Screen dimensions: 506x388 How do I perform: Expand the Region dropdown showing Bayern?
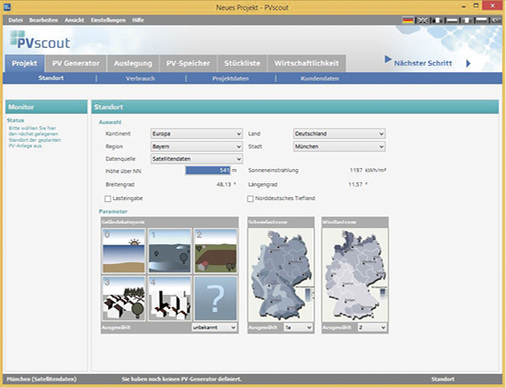click(196, 146)
